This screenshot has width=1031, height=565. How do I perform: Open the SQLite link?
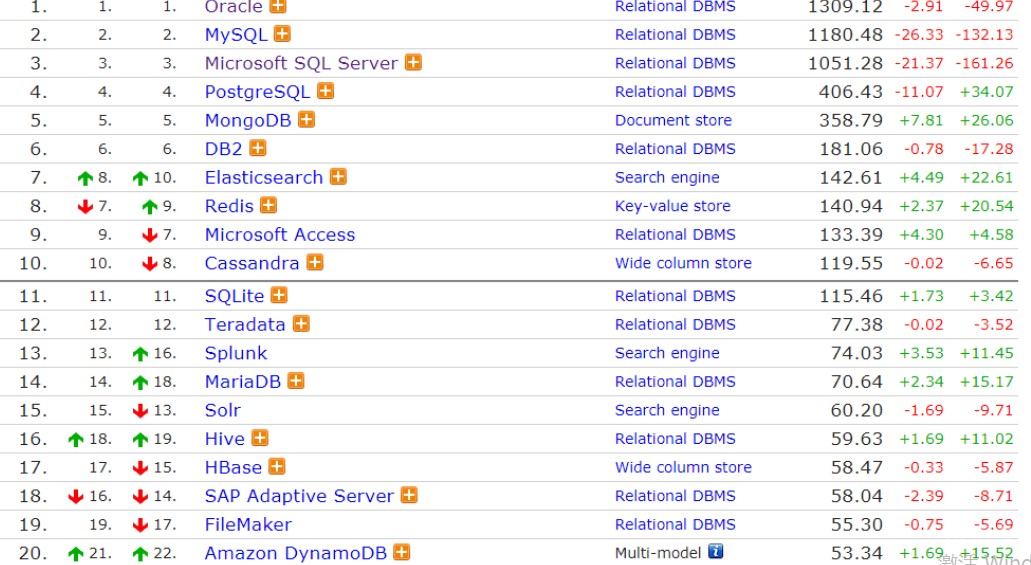tap(234, 296)
